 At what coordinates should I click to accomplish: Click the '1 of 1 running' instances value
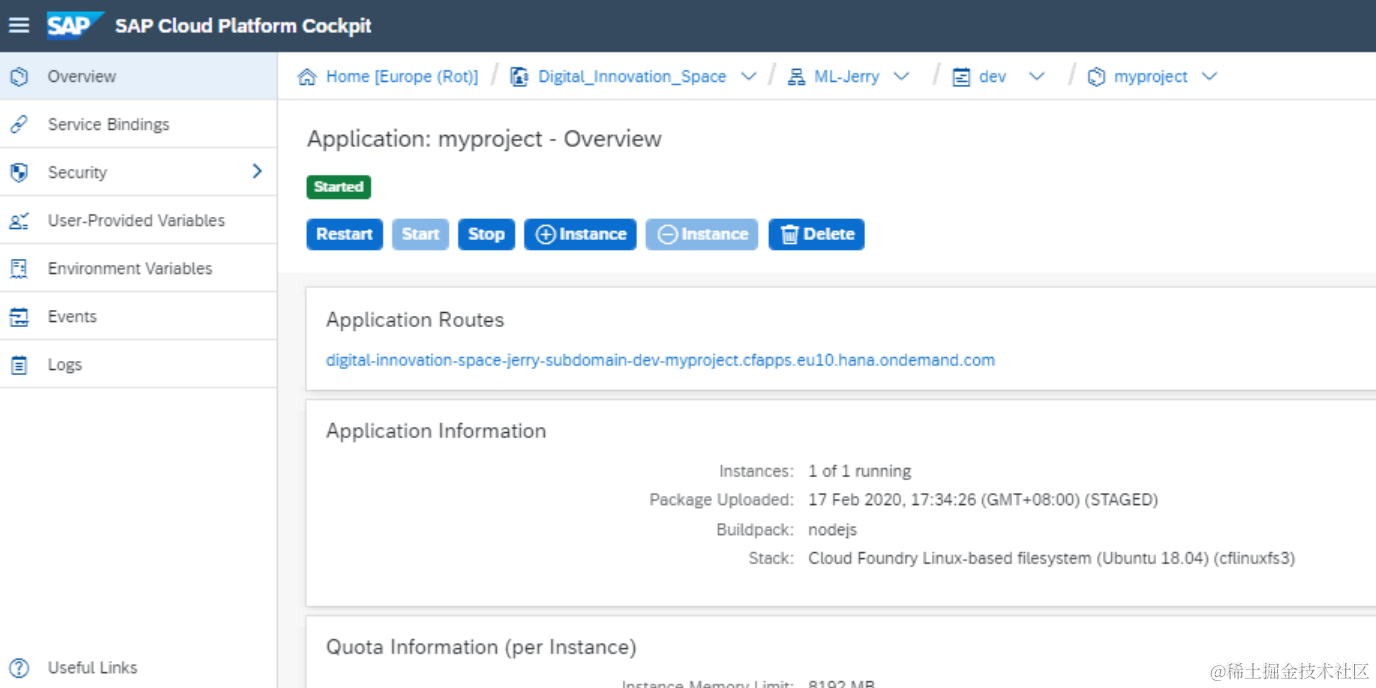(860, 471)
